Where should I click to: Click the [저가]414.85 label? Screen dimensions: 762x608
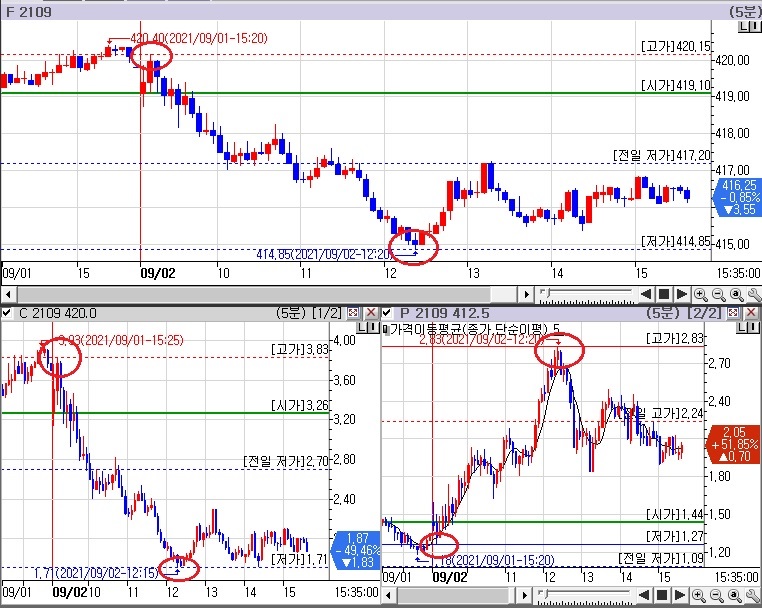(x=675, y=242)
